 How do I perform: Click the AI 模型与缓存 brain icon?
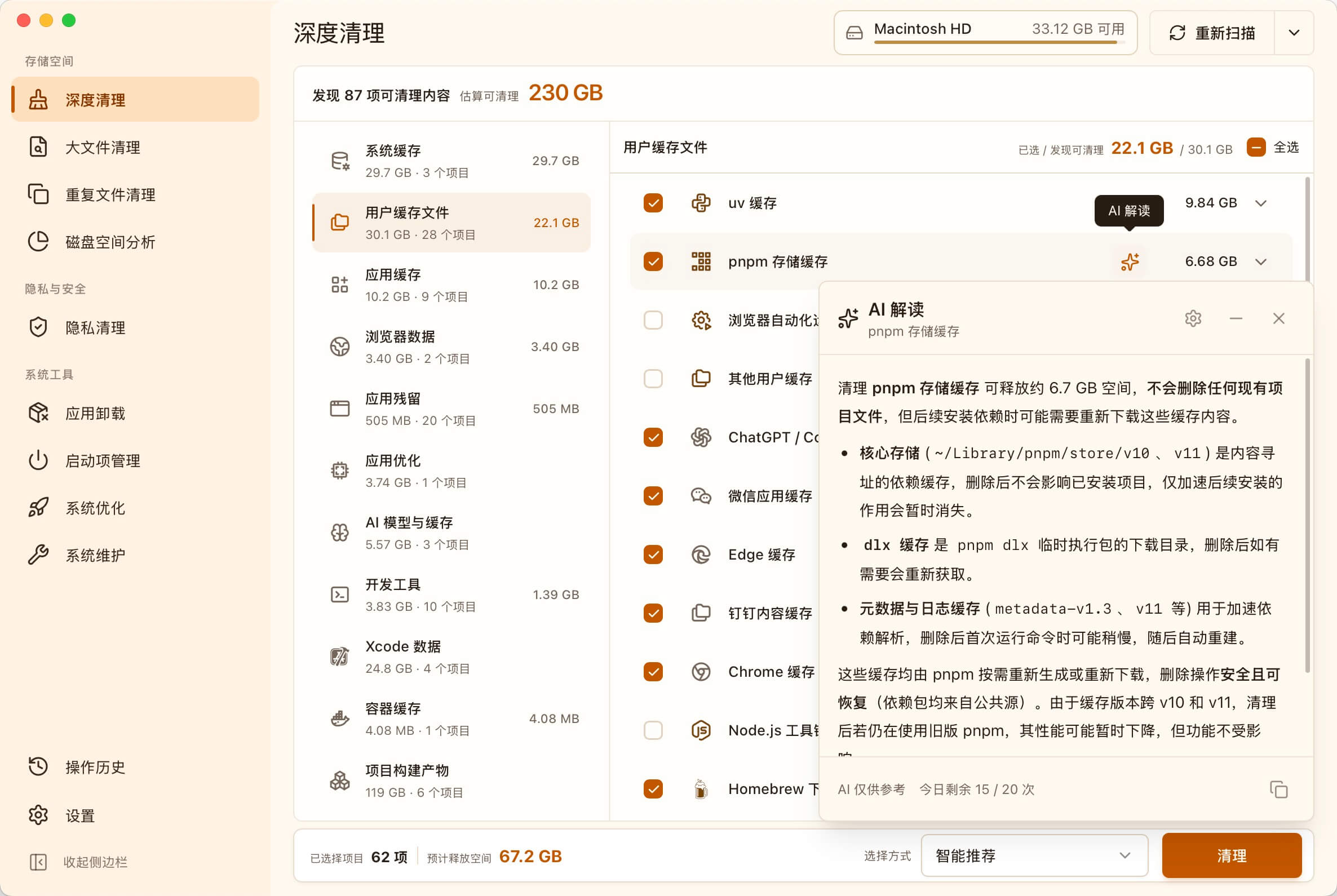[x=339, y=533]
